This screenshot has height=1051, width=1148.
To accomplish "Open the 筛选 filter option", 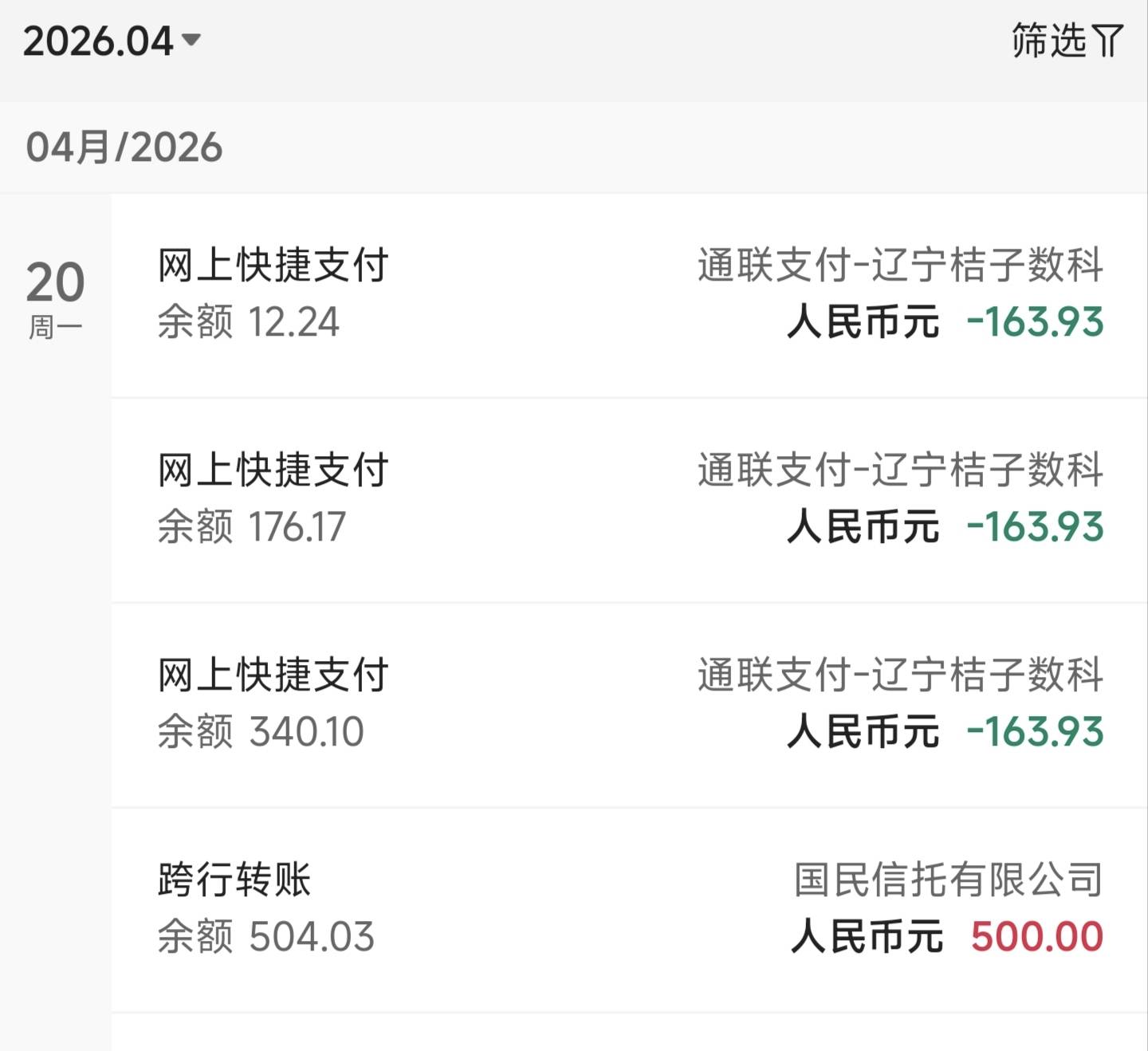I will tap(1048, 41).
